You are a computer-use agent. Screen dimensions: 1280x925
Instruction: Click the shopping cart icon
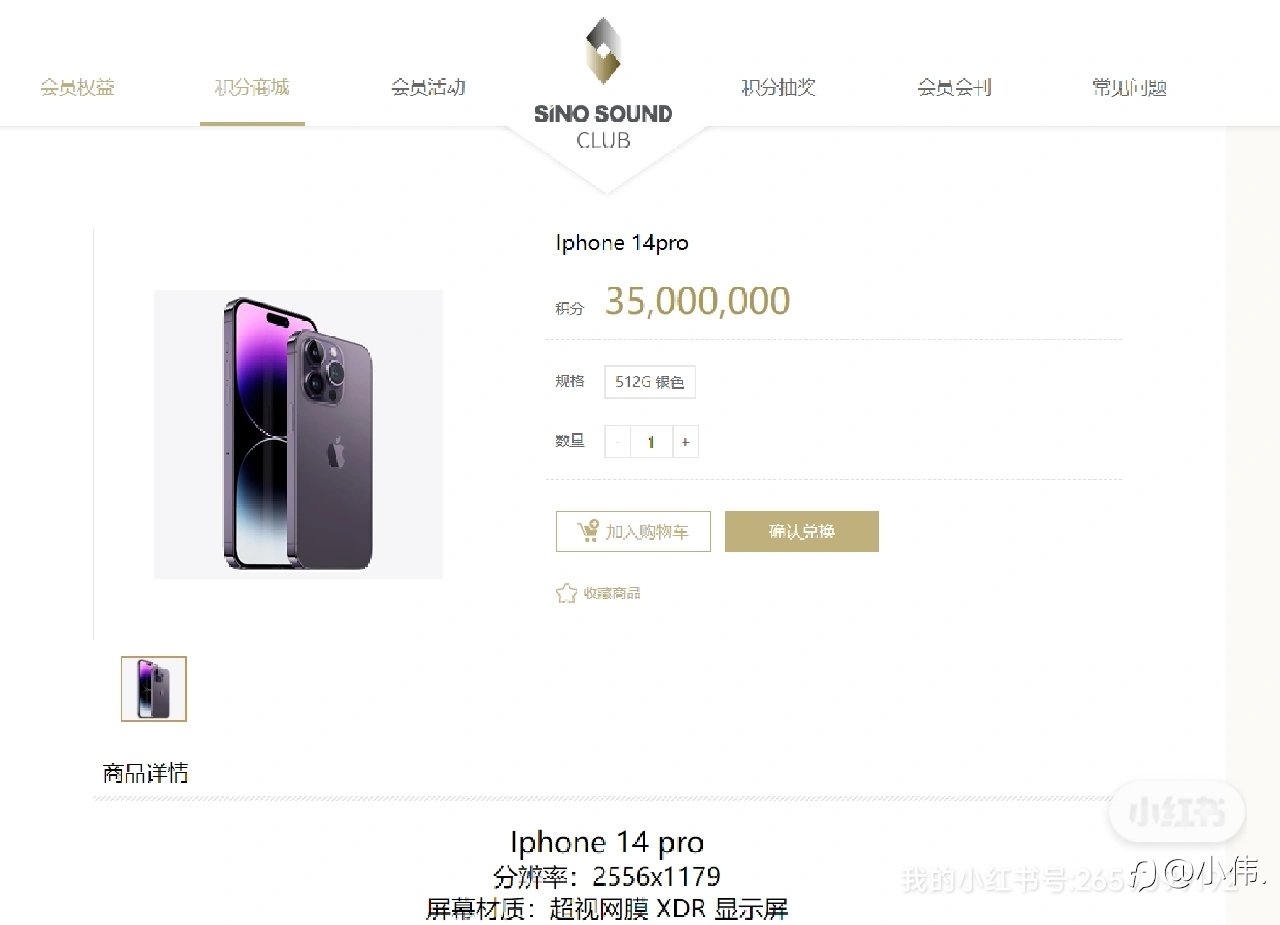[x=588, y=531]
